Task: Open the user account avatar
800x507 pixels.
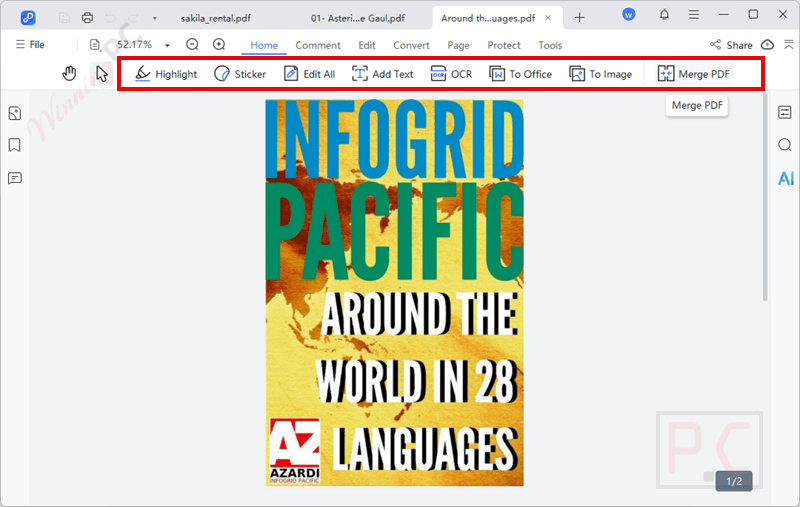Action: (629, 15)
